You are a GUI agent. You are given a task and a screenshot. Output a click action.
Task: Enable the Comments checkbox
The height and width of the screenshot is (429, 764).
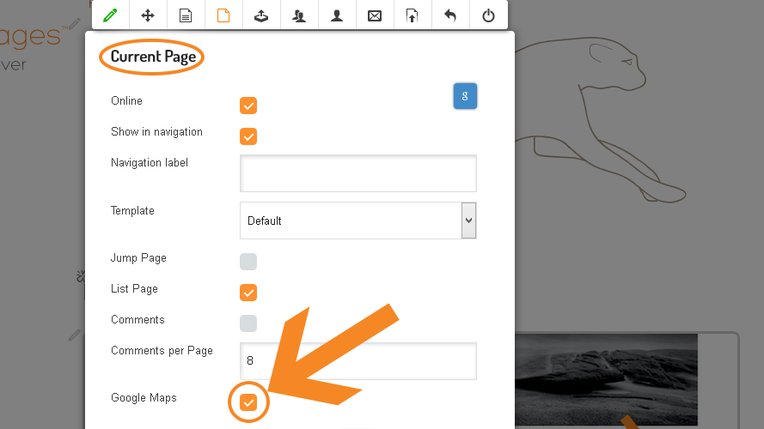pos(249,323)
